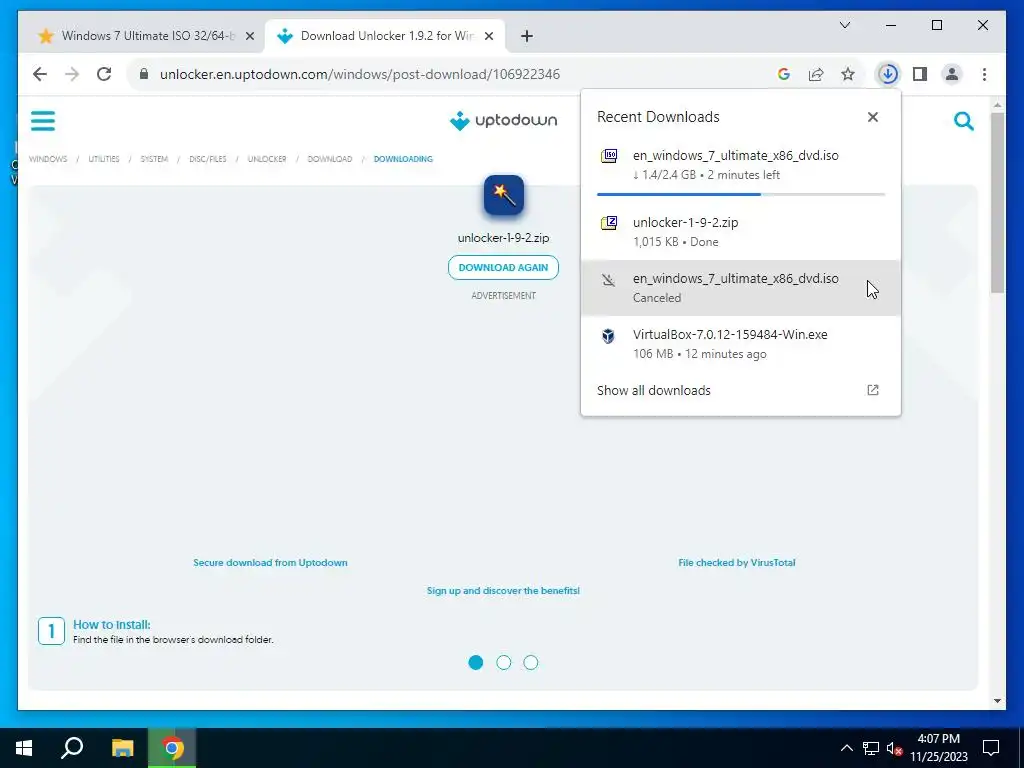Open downloads page via external-link icon
The width and height of the screenshot is (1024, 768).
click(x=872, y=390)
